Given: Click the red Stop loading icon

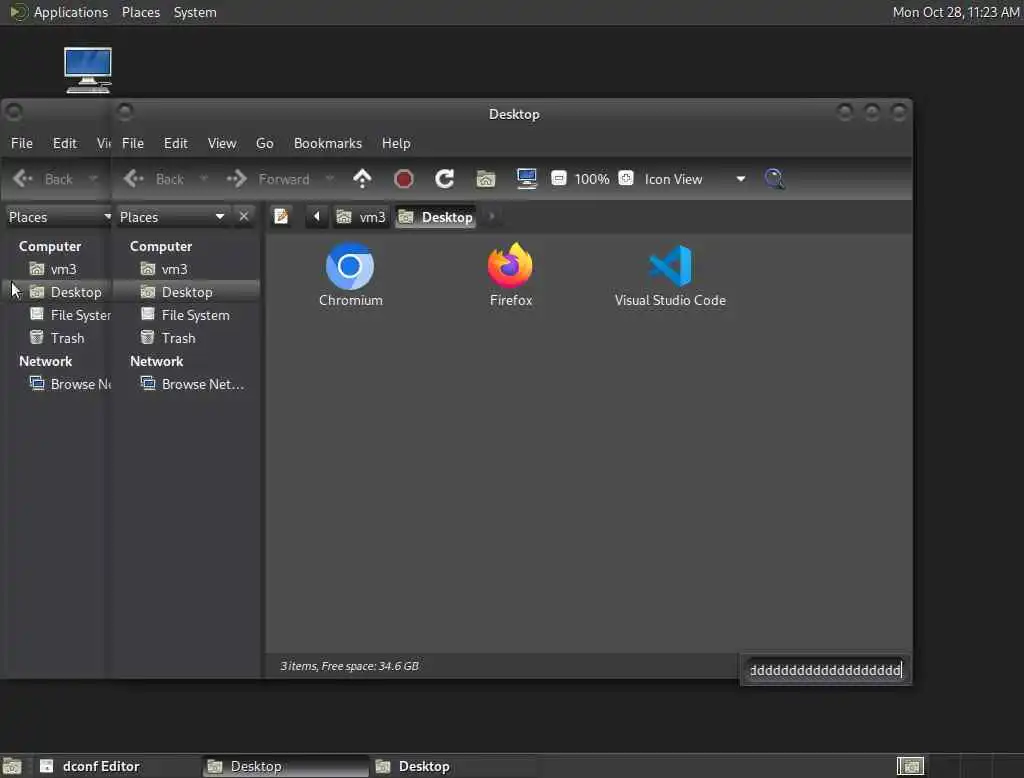Looking at the screenshot, I should (x=404, y=178).
